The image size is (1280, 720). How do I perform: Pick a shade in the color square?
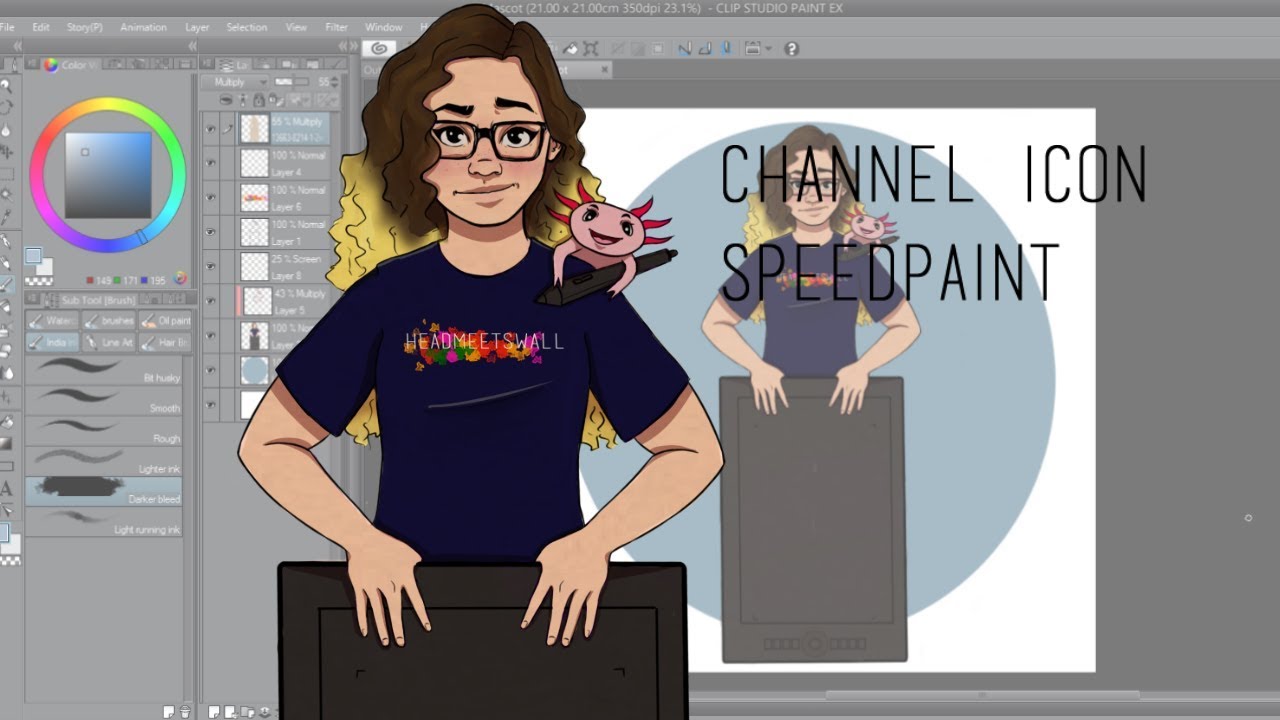click(108, 175)
